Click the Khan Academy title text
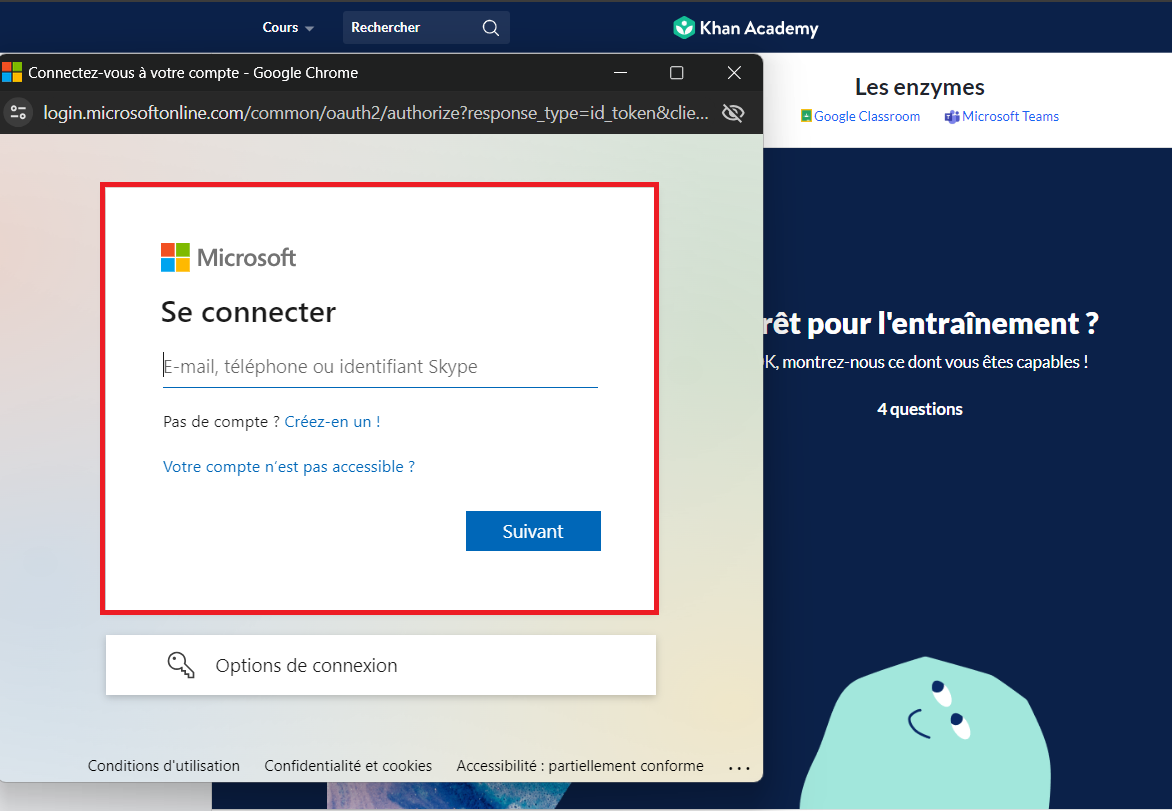This screenshot has height=811, width=1172. [759, 28]
